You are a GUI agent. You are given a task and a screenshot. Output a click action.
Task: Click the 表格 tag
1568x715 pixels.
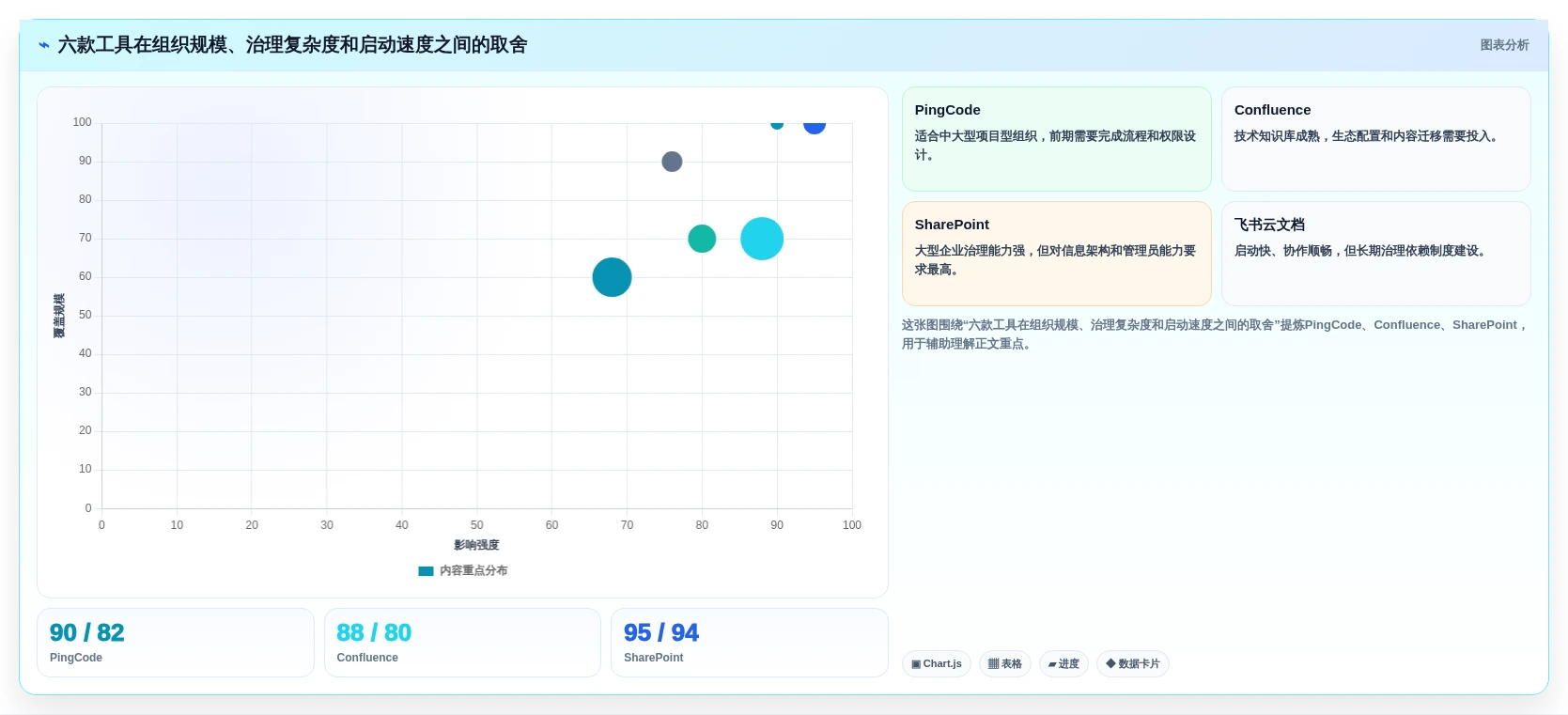click(x=1005, y=664)
